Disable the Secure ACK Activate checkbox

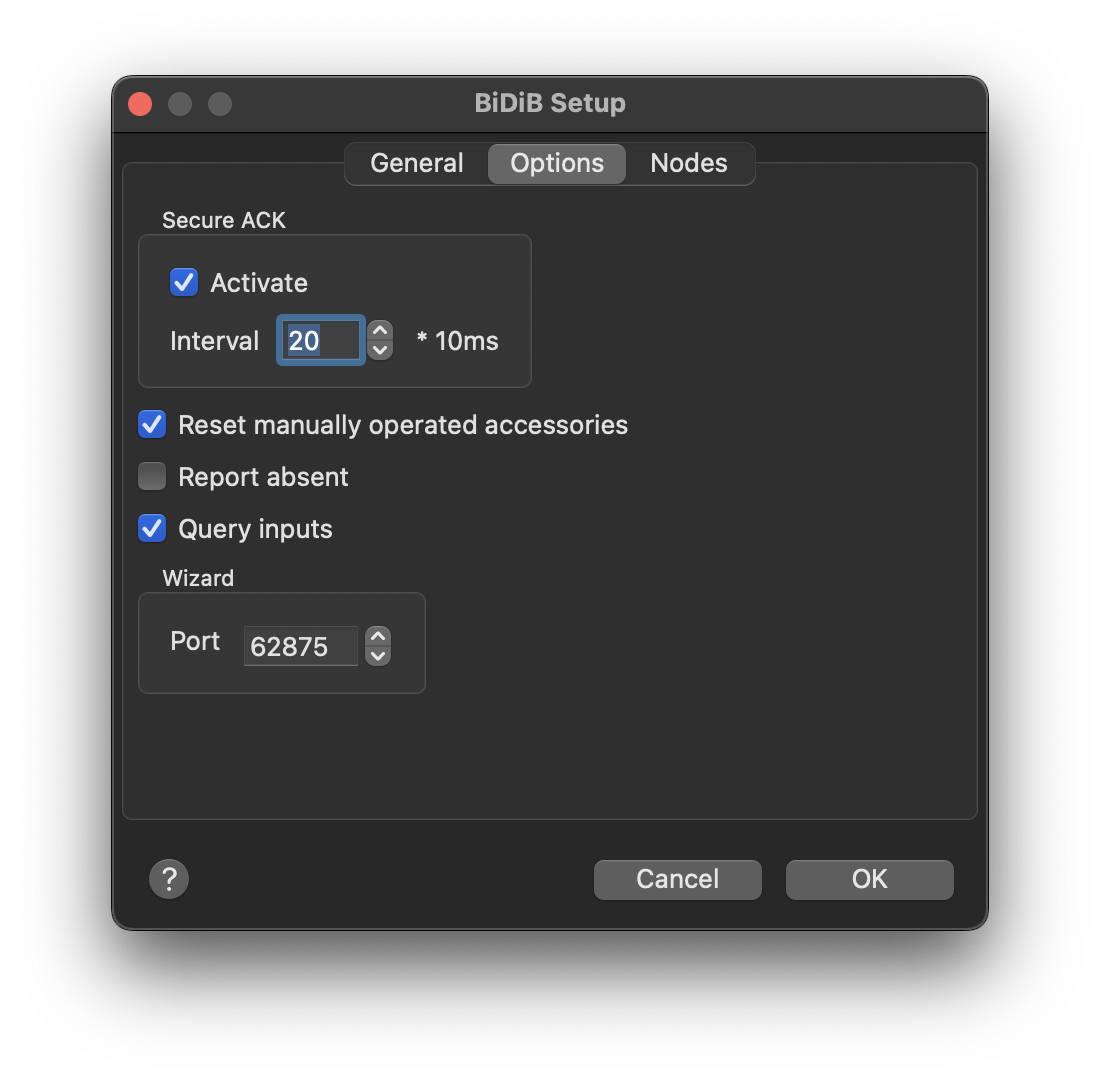pyautogui.click(x=184, y=283)
